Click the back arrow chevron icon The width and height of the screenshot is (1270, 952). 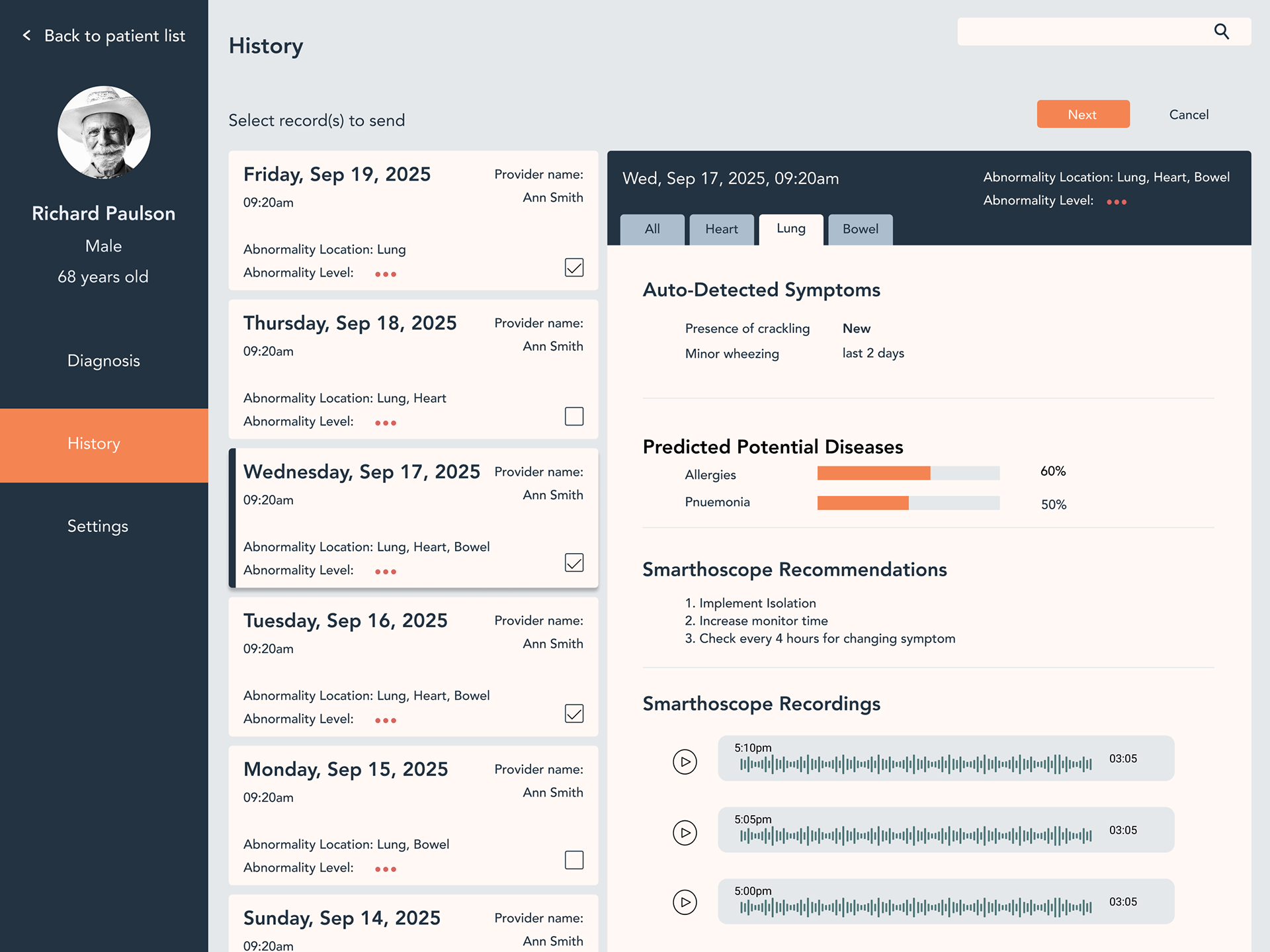coord(27,36)
